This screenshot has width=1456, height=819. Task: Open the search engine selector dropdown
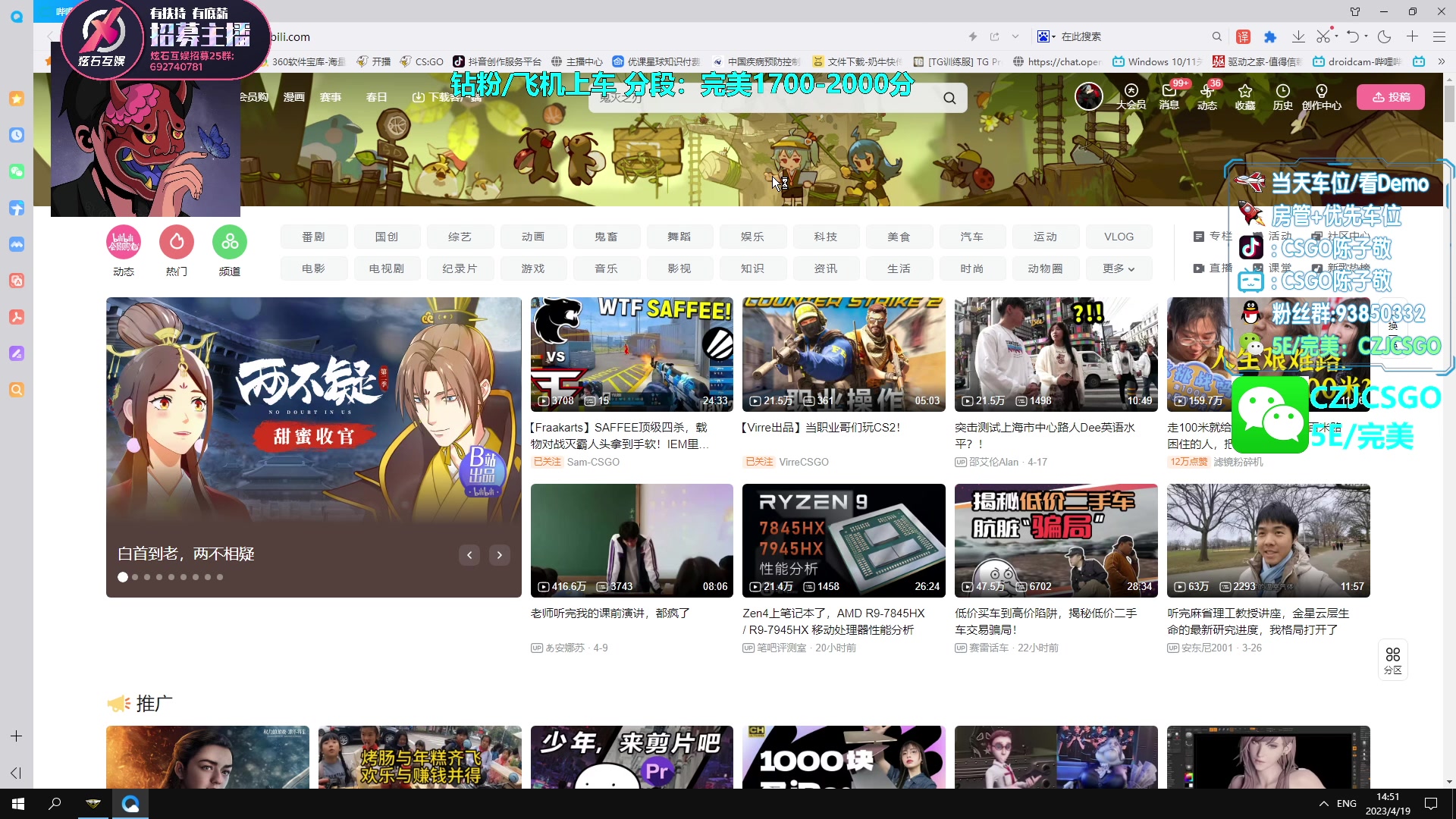click(x=1046, y=36)
